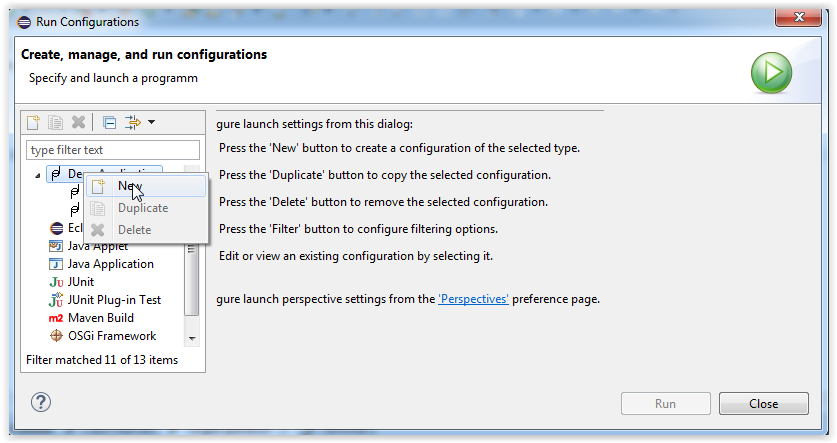Click the help question mark icon

41,402
